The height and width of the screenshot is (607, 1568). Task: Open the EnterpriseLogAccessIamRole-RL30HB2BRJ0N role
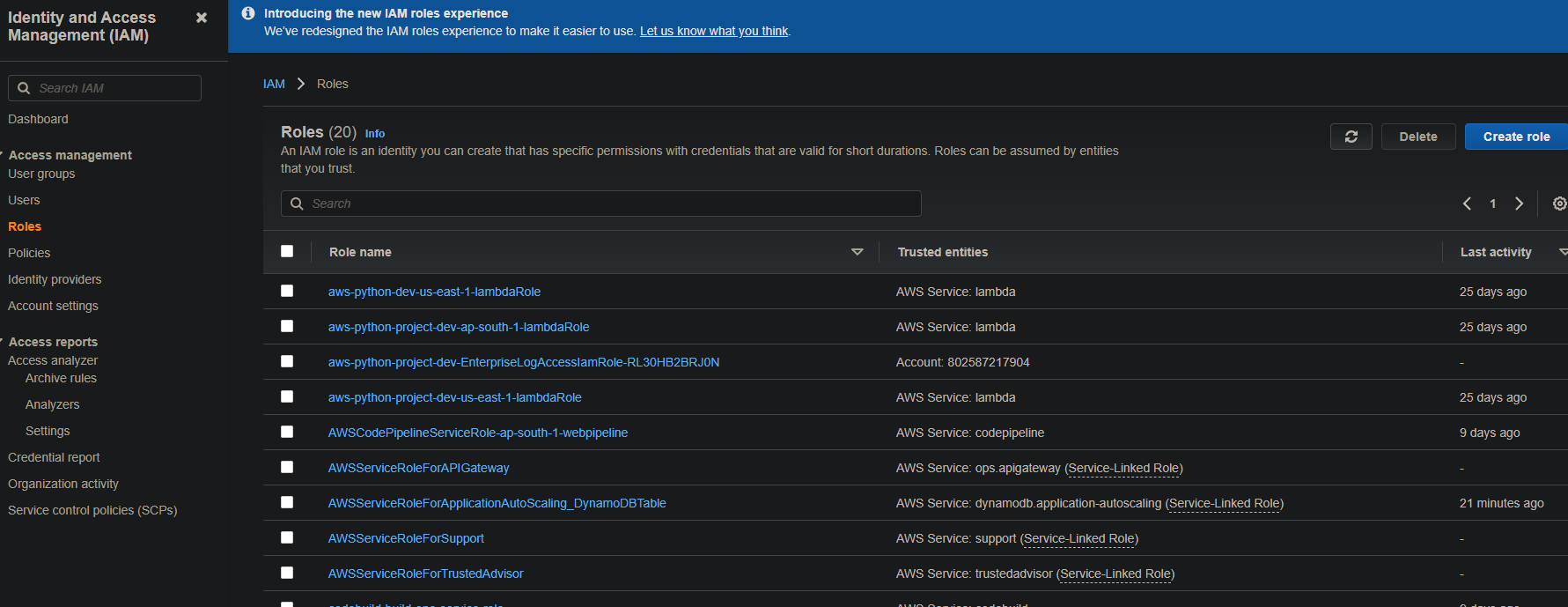(524, 362)
